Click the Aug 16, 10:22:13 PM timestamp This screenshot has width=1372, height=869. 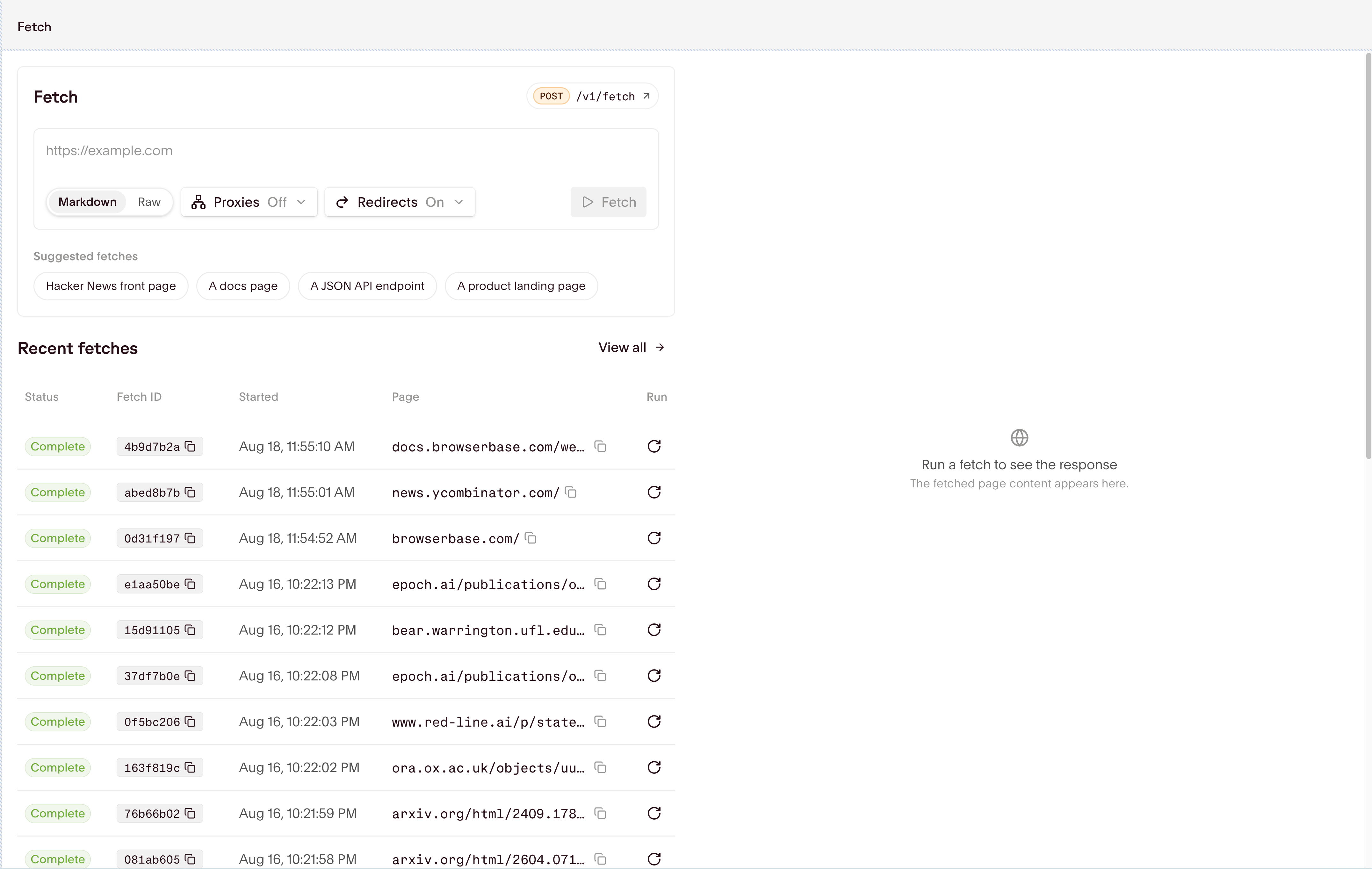pyautogui.click(x=297, y=584)
